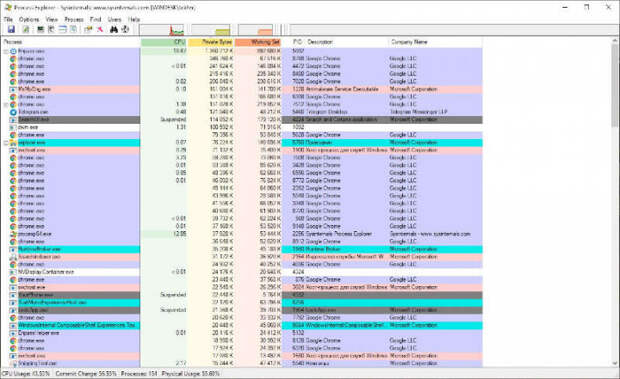Click the vertical scrollbar of process list

[615, 202]
